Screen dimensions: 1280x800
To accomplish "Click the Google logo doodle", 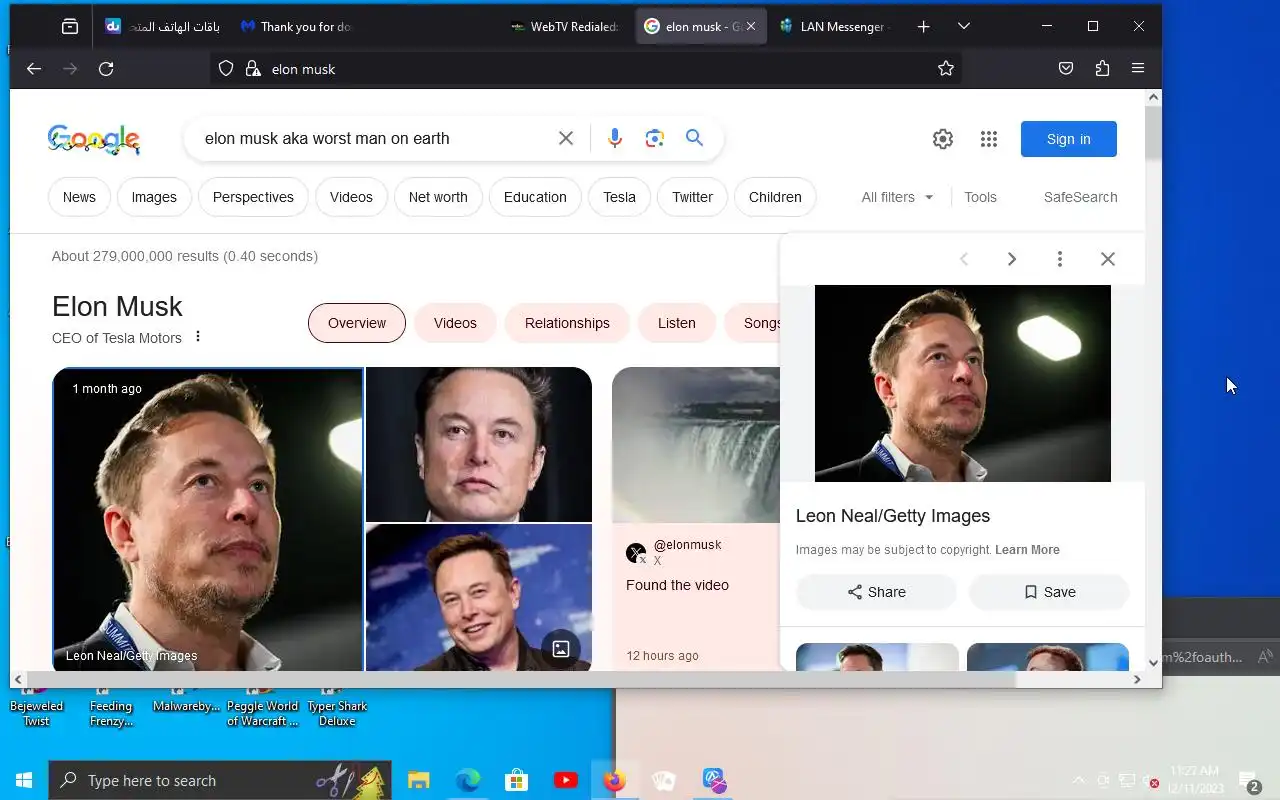I will tap(94, 139).
